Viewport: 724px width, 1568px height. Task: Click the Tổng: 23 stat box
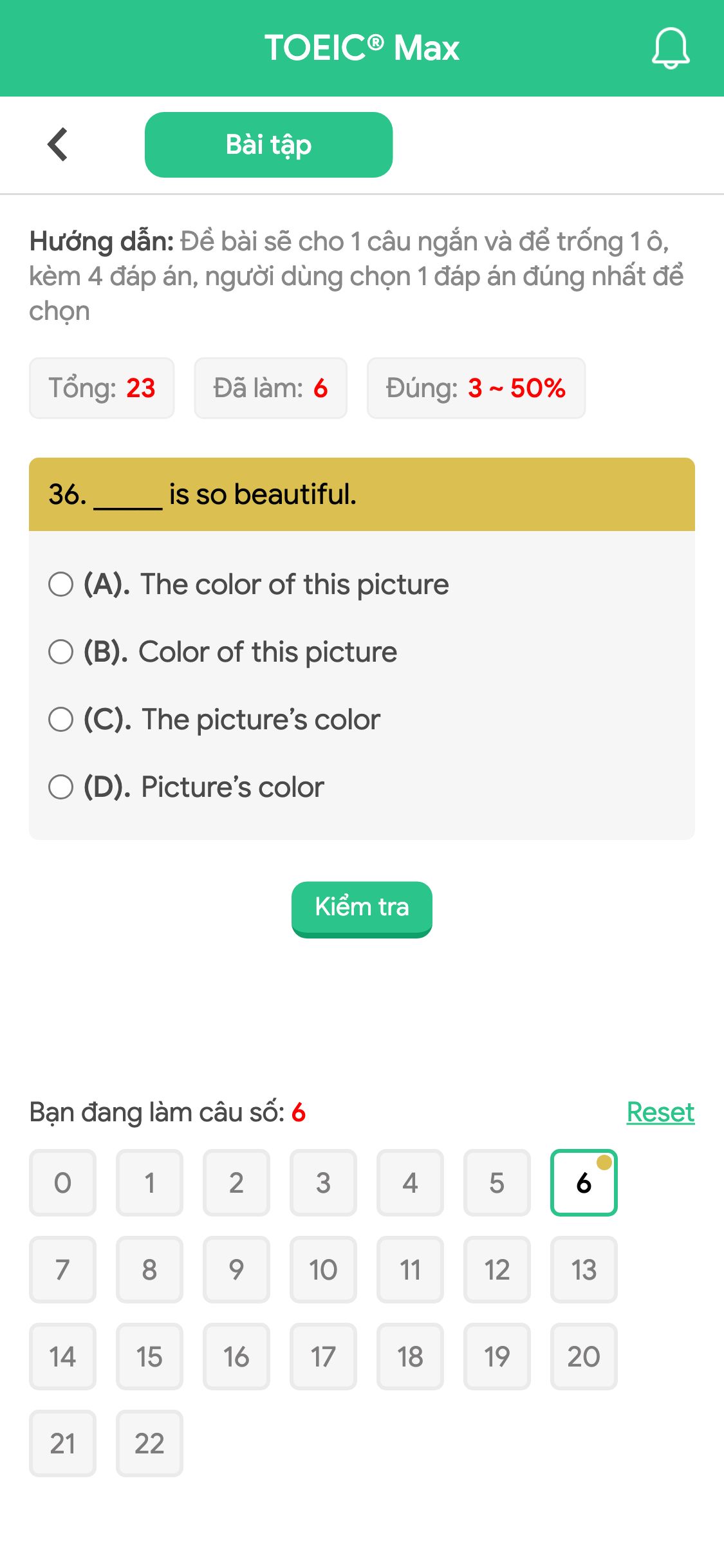pyautogui.click(x=102, y=388)
